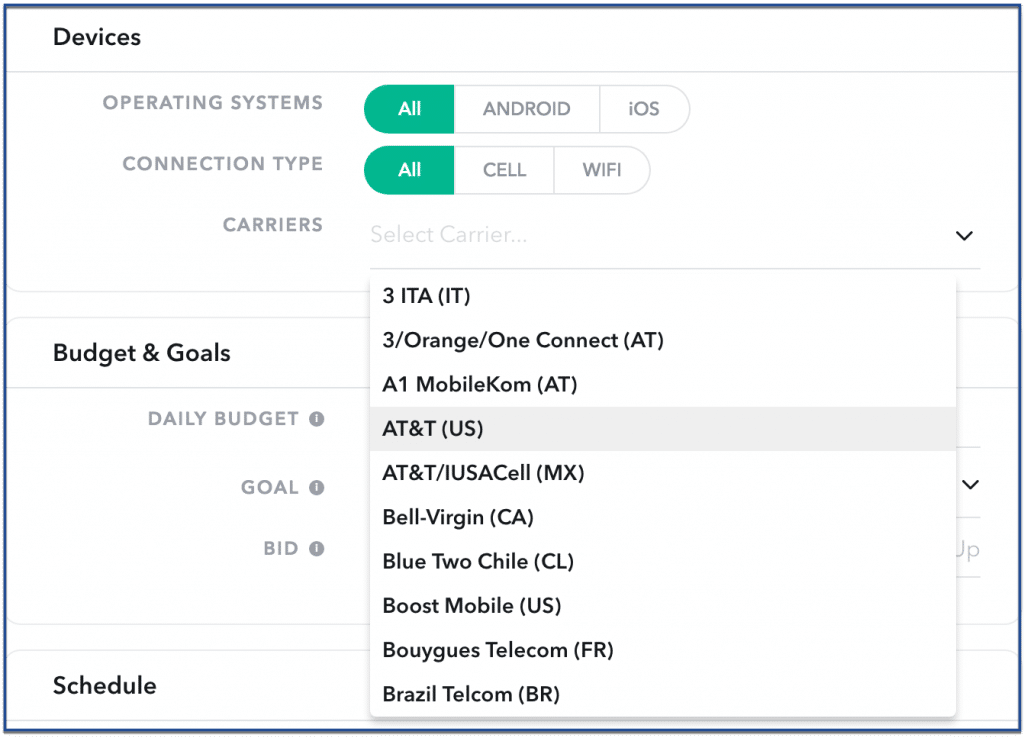Choose WIFI connection type

601,170
